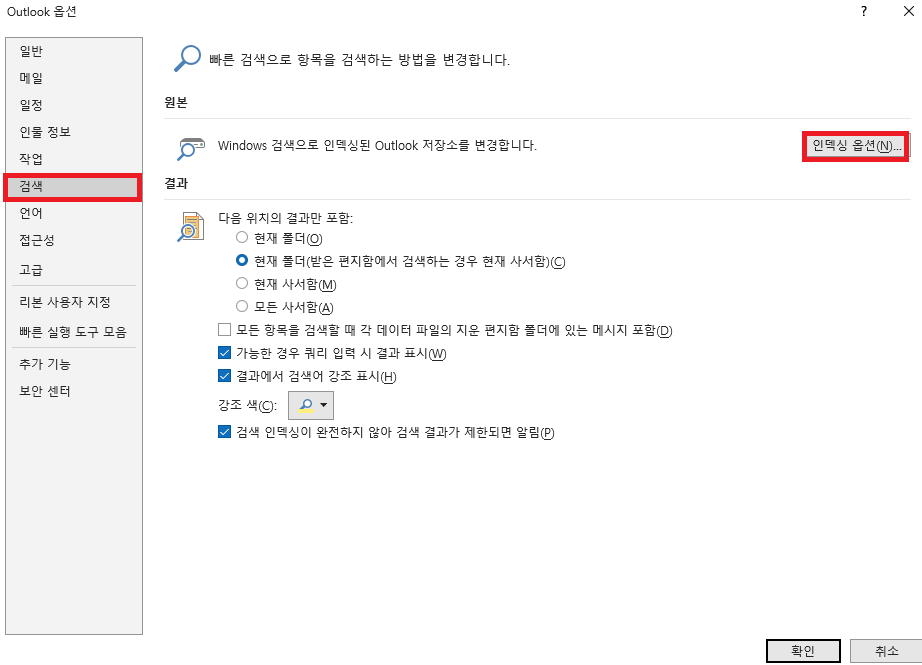Select the 현재 폴더(O) radio button
The height and width of the screenshot is (665, 922).
pos(242,238)
